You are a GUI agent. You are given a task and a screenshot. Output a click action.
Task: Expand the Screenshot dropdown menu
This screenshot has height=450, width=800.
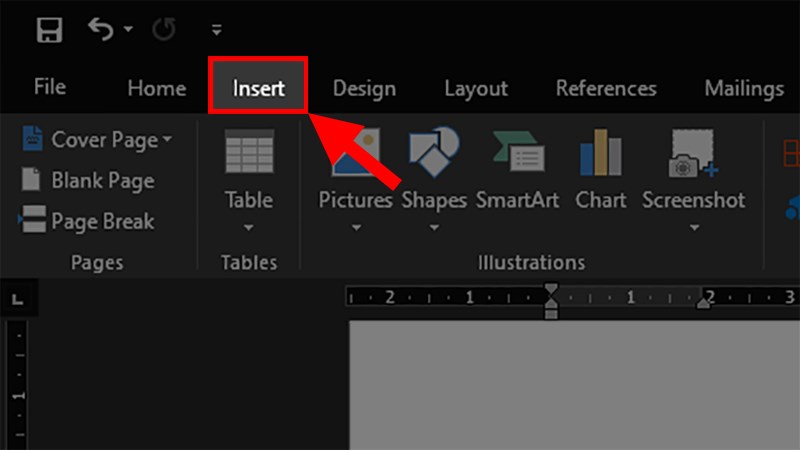tap(693, 227)
